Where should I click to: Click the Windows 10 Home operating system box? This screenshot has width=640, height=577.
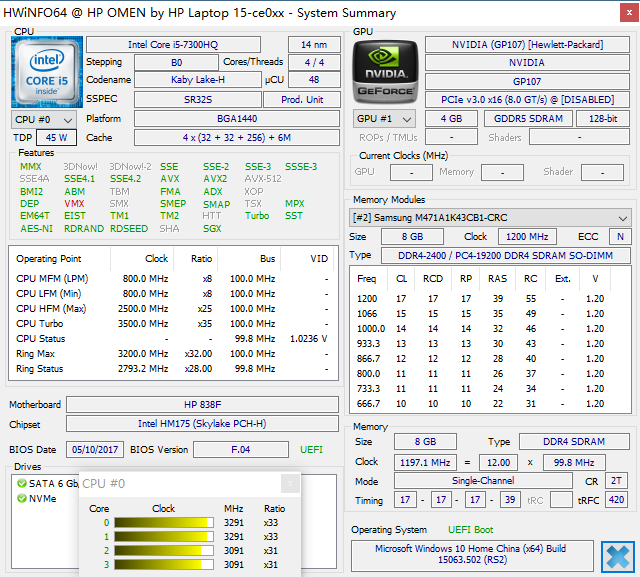(x=470, y=555)
